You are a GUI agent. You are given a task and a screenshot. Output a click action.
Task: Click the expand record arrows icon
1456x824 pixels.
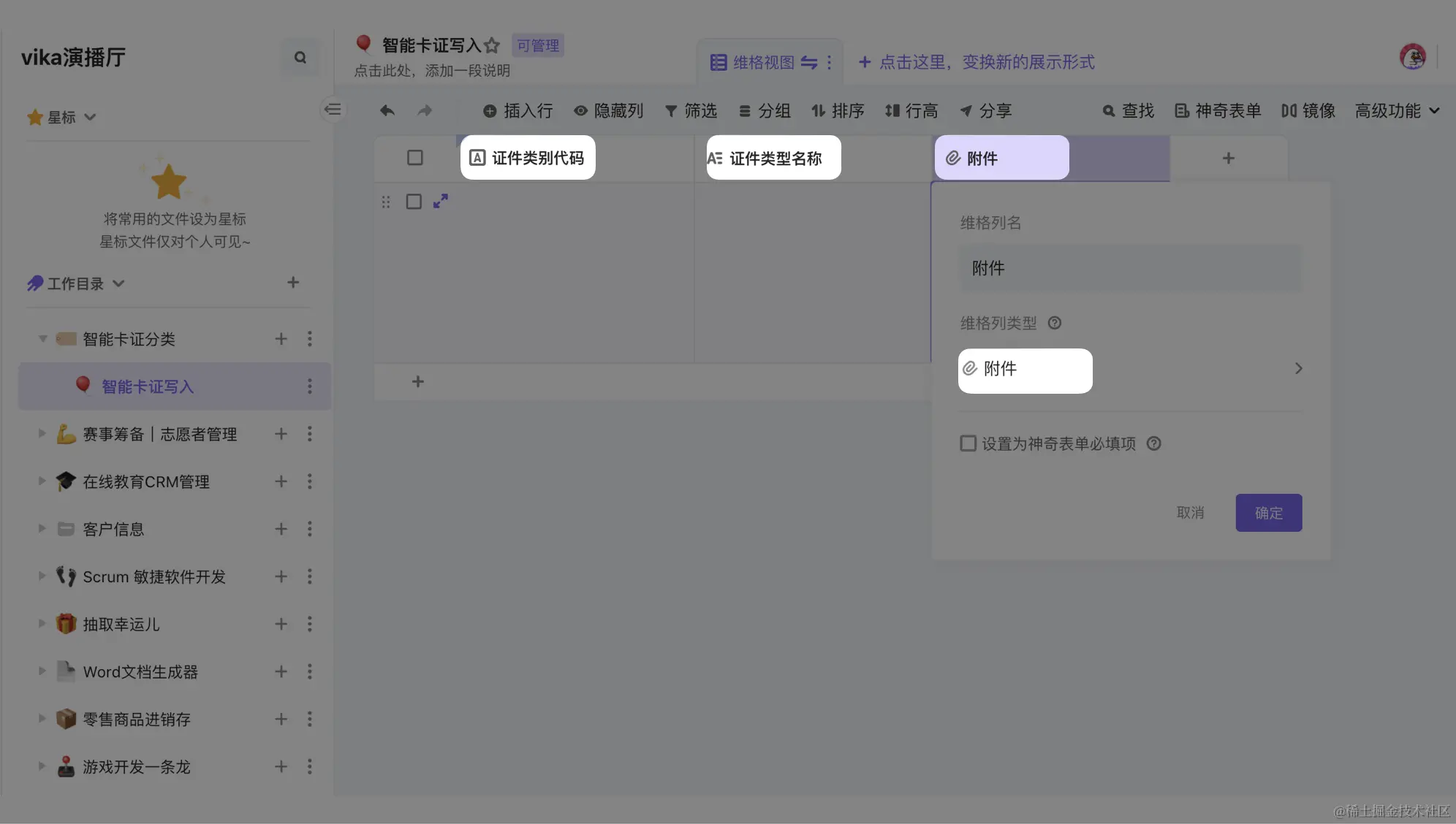tap(441, 201)
